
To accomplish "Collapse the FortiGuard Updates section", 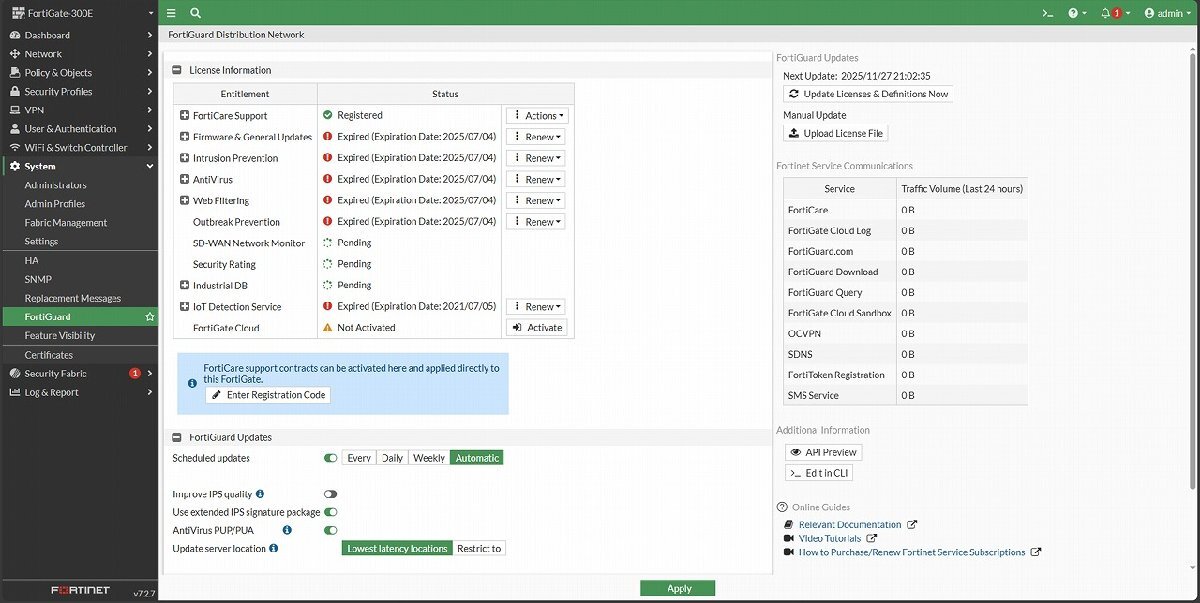I will 177,437.
